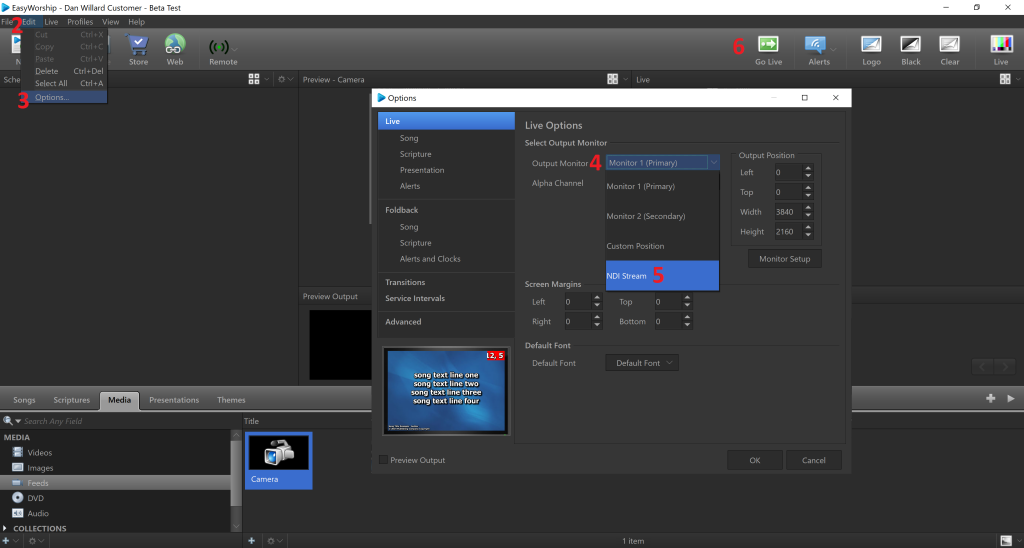This screenshot has height=548, width=1024.
Task: Open the Web browser icon
Action: [174, 44]
